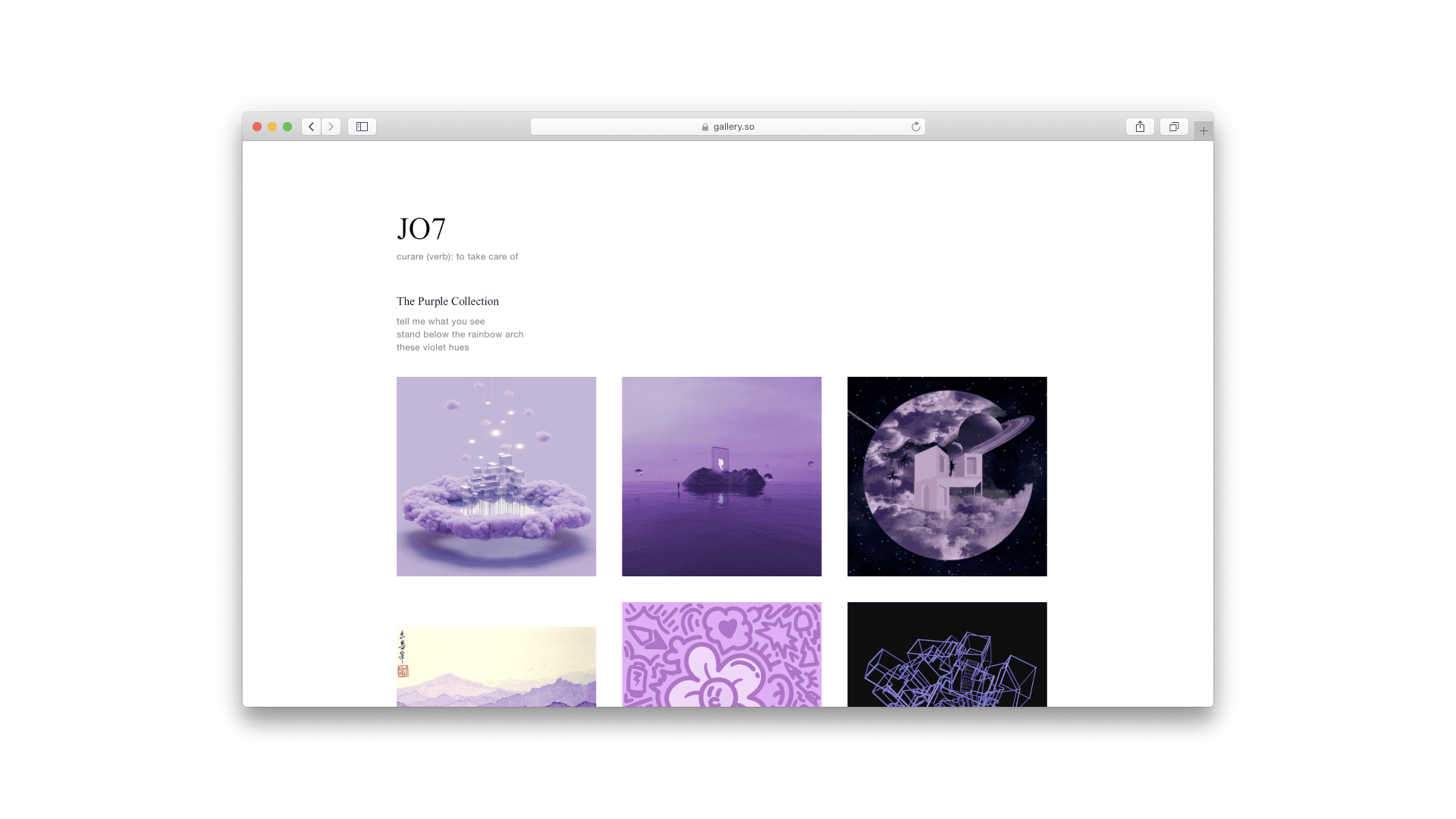The width and height of the screenshot is (1456, 819).
Task: Go forward with the browser forward arrow
Action: tap(331, 127)
